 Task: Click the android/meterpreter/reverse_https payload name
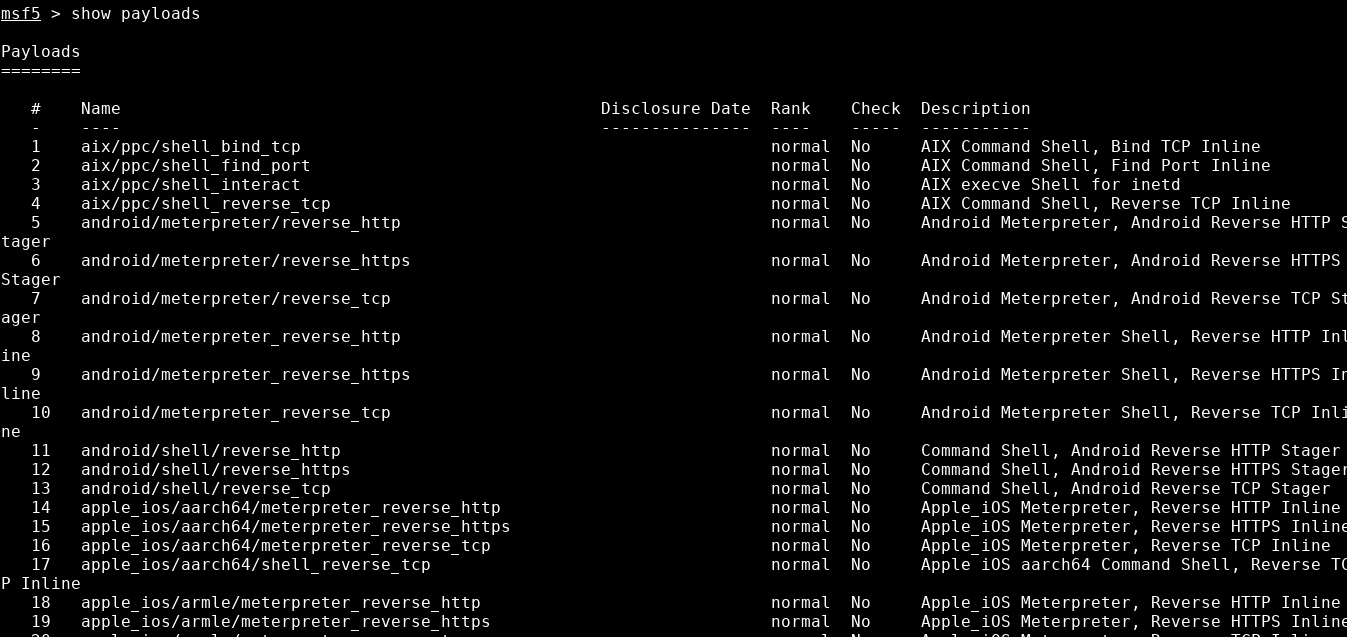pyautogui.click(x=245, y=261)
